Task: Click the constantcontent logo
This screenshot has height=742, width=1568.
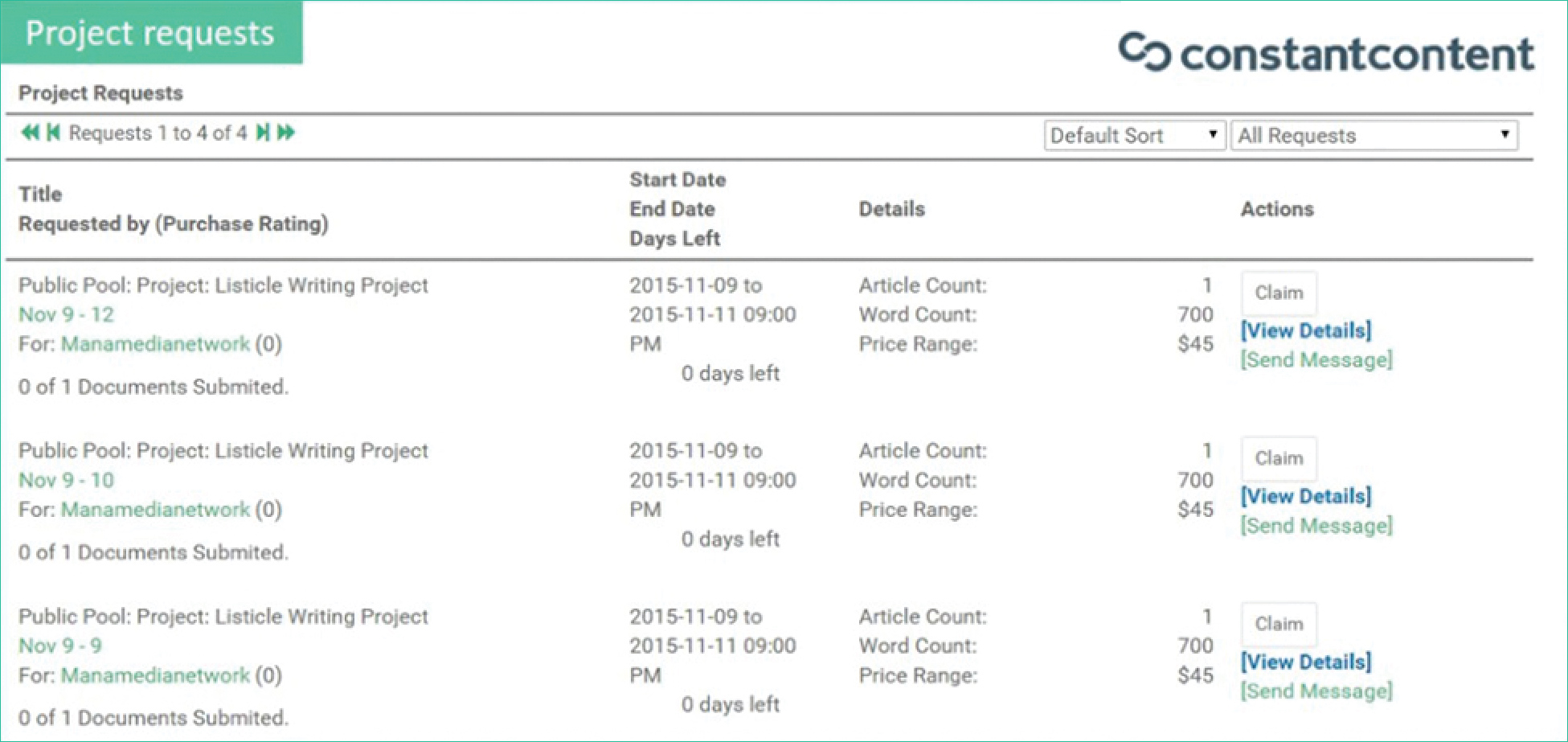Action: [x=1326, y=53]
